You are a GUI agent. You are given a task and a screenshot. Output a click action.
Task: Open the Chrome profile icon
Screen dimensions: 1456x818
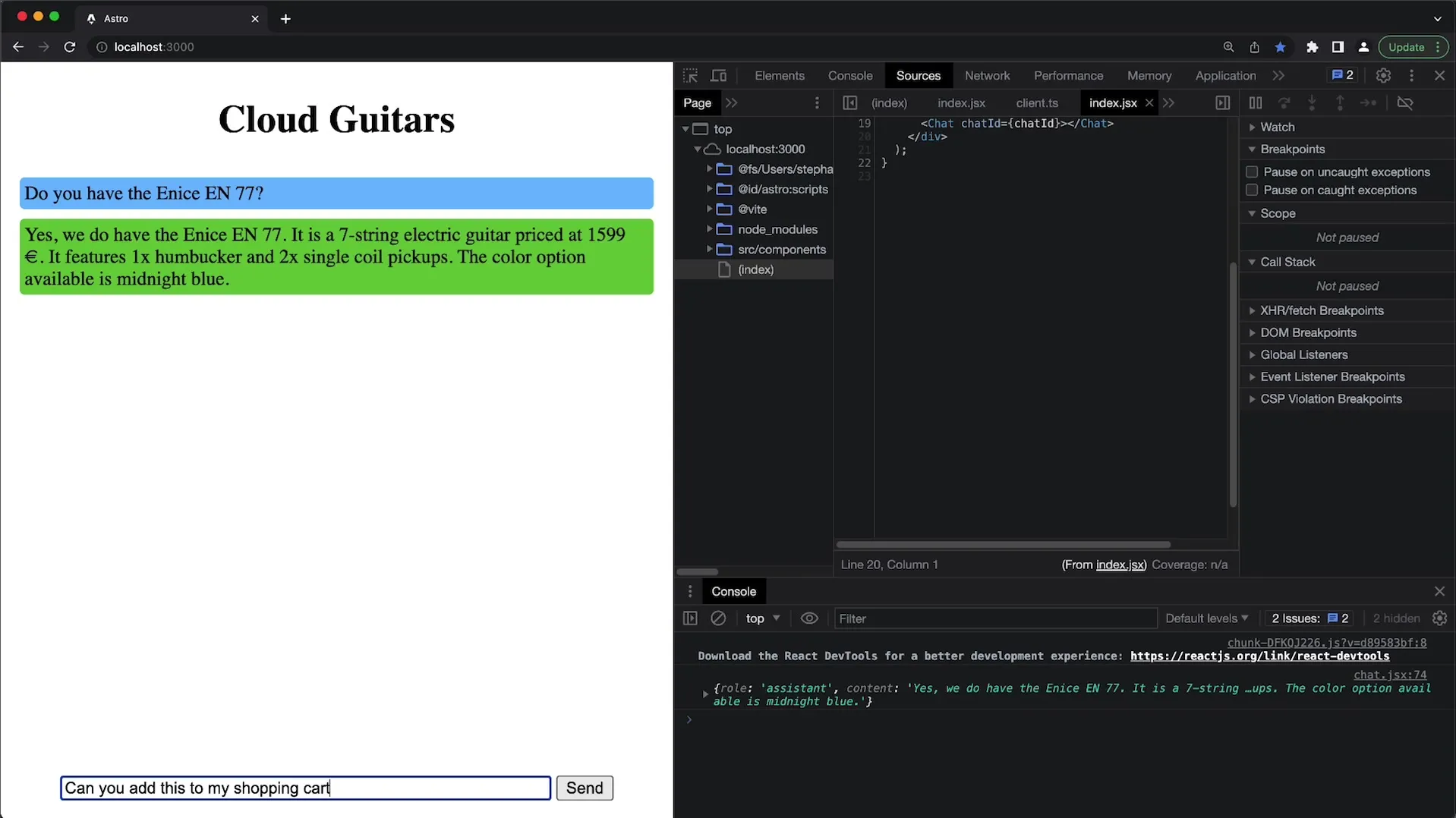click(1363, 47)
